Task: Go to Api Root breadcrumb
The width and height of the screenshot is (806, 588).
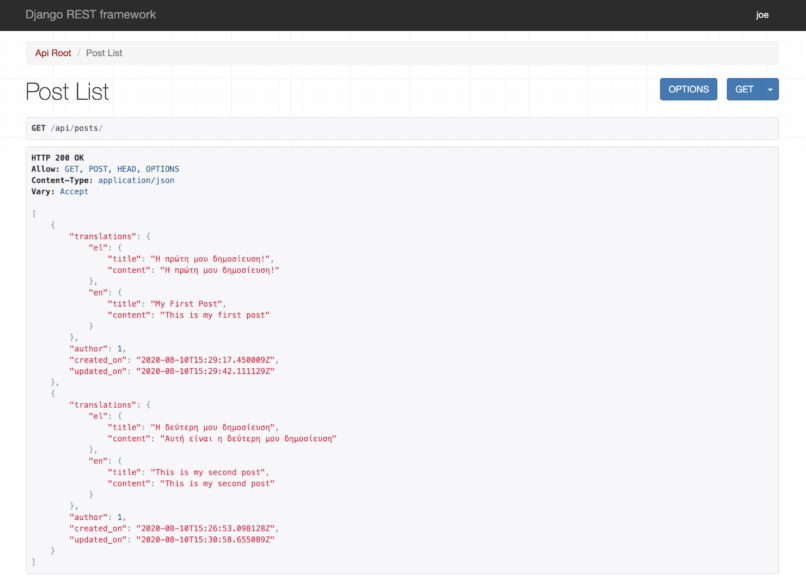Action: point(53,53)
